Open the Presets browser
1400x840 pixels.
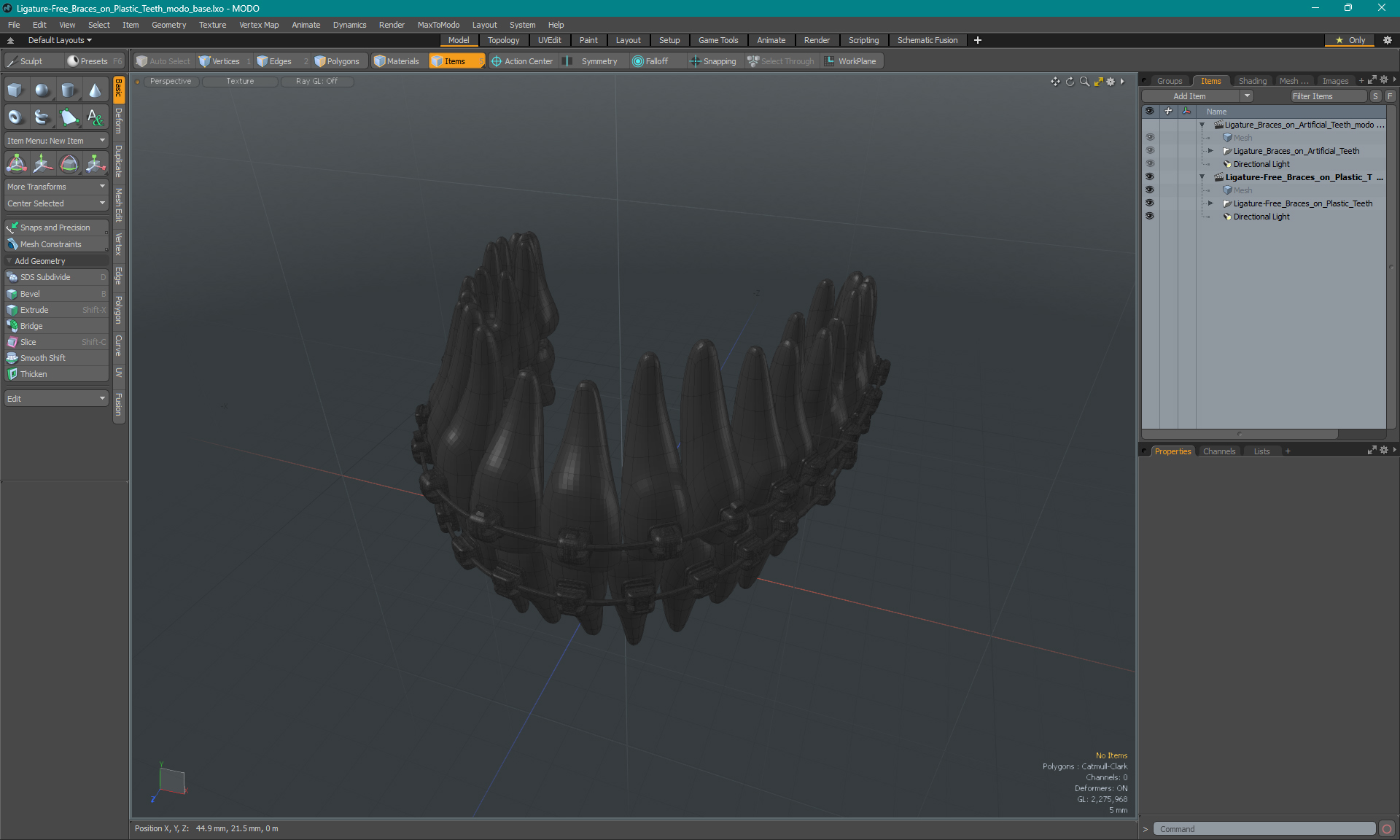tap(93, 61)
